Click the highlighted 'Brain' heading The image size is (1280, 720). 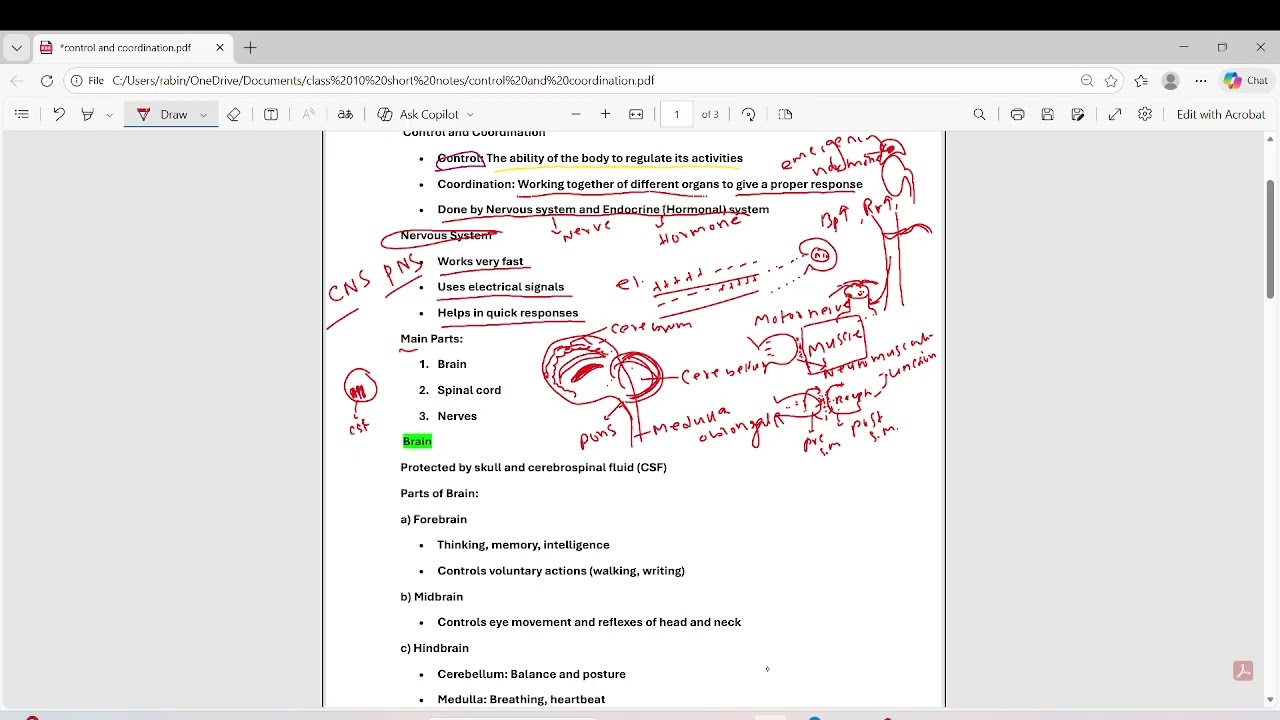point(417,441)
